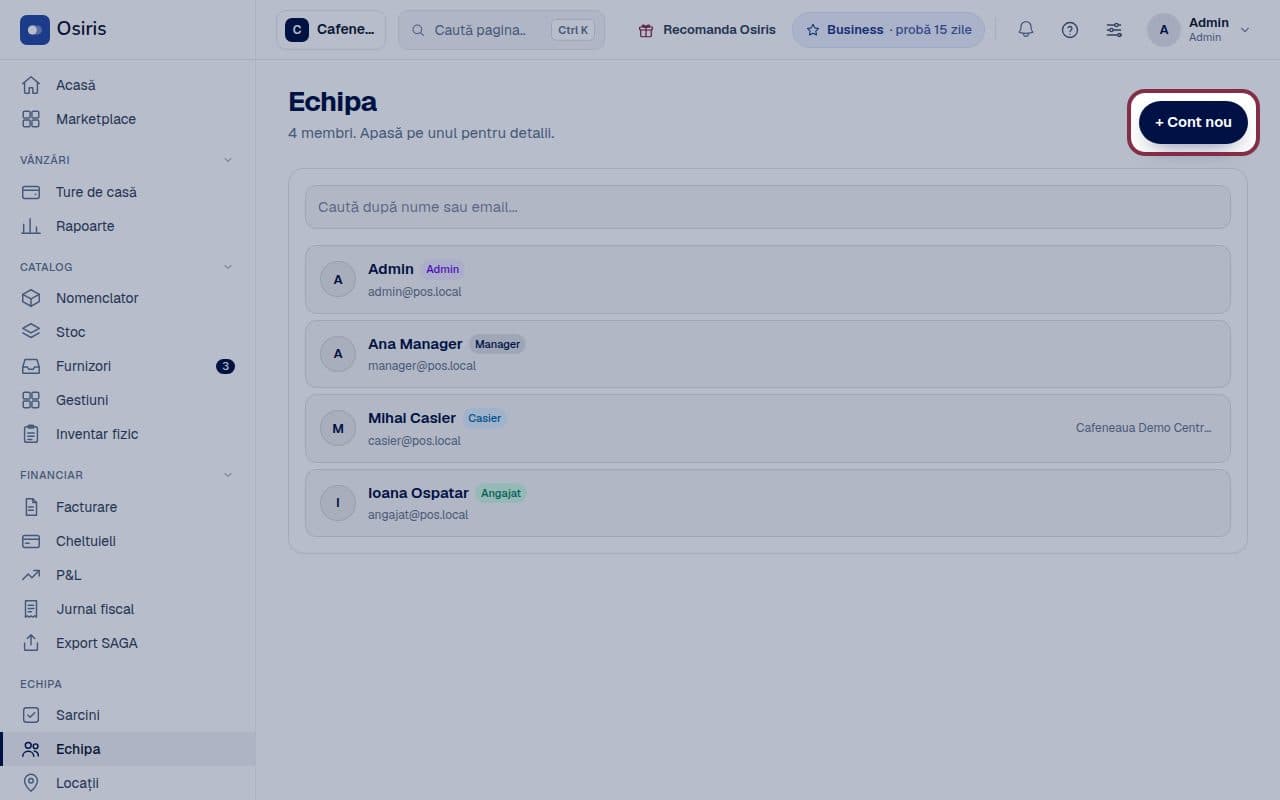The width and height of the screenshot is (1280, 800).
Task: Open Jurnal fiscal menu item
Action: pos(128,609)
